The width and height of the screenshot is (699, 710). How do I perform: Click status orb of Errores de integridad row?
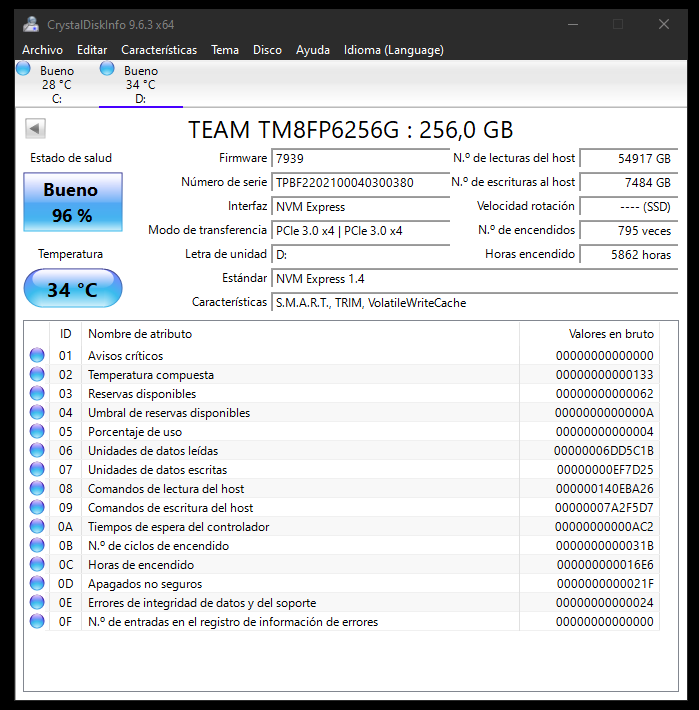click(37, 603)
